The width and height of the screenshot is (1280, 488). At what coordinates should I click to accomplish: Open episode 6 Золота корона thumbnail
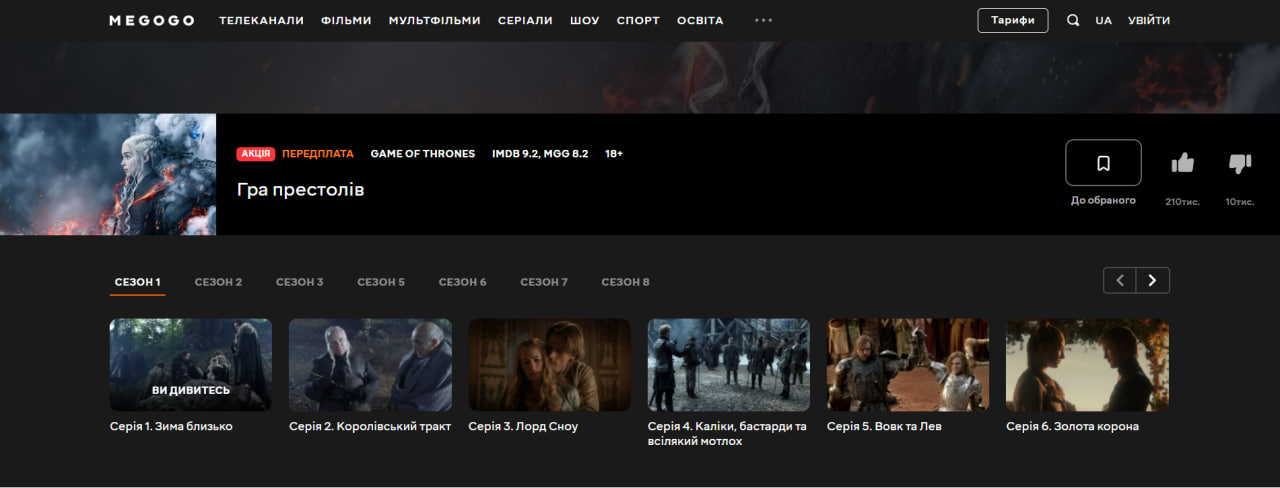pos(1087,365)
